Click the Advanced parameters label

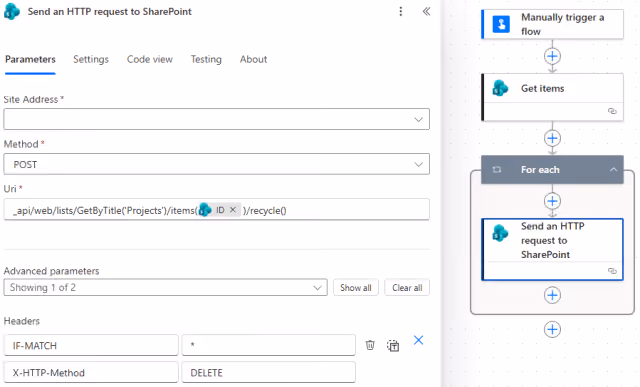pos(51,271)
